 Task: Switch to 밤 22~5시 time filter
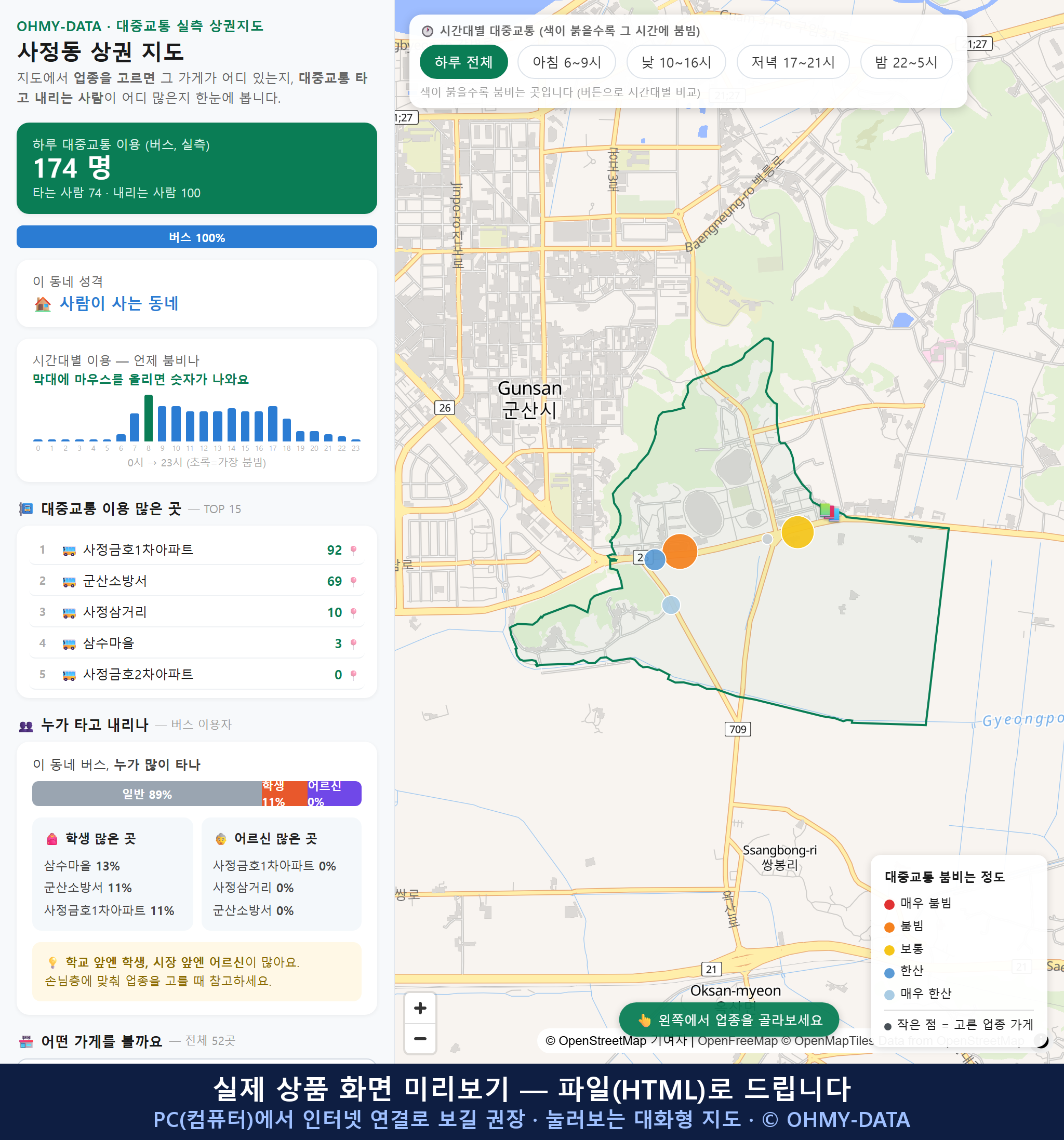pyautogui.click(x=906, y=62)
